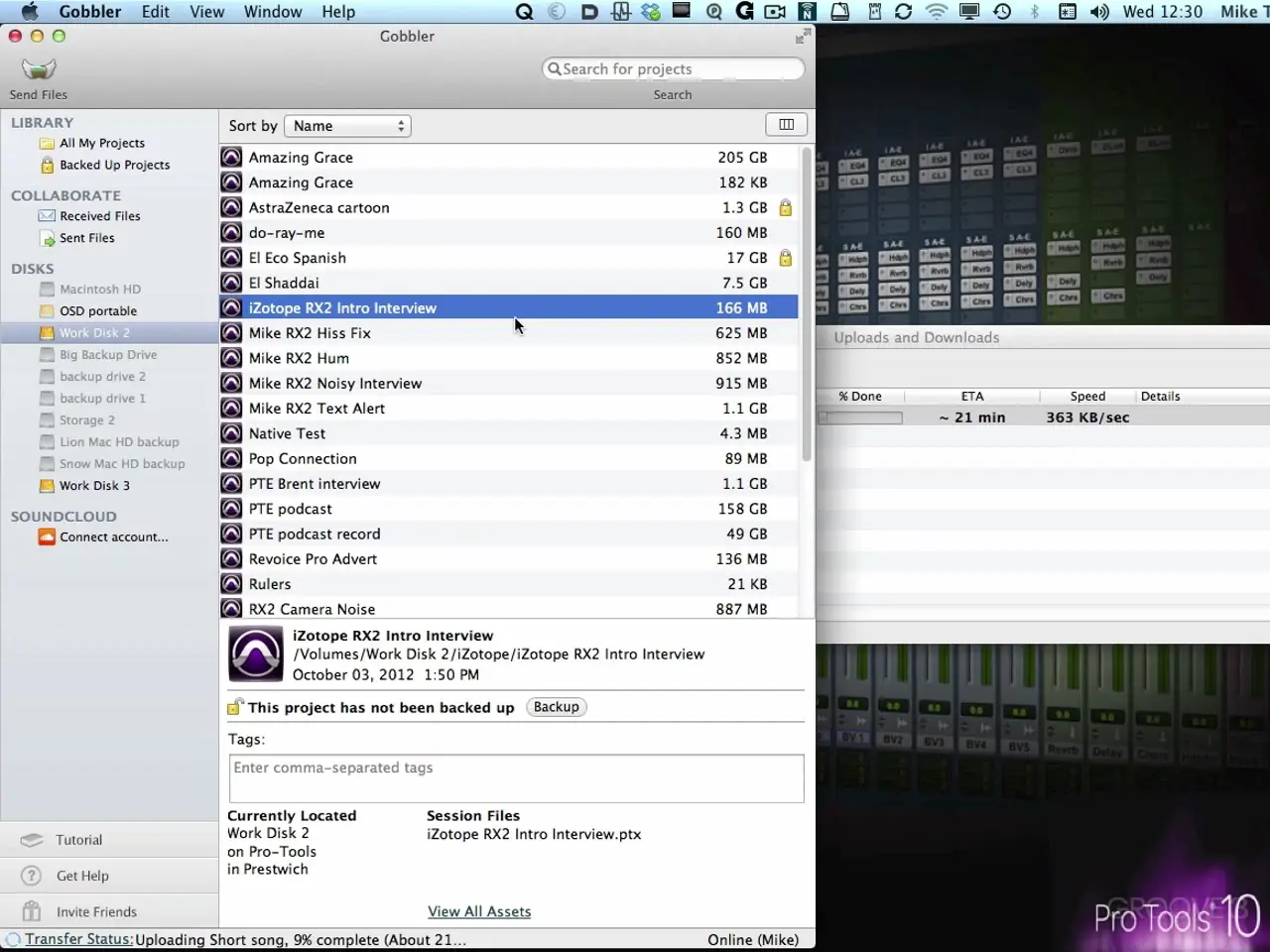Select the Mike RX2 Noisy Interview project
The height and width of the screenshot is (952, 1270).
tap(508, 383)
